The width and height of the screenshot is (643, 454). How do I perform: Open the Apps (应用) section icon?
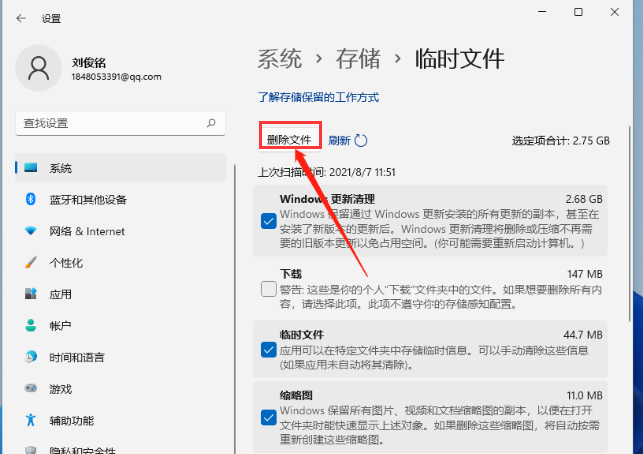coord(30,294)
